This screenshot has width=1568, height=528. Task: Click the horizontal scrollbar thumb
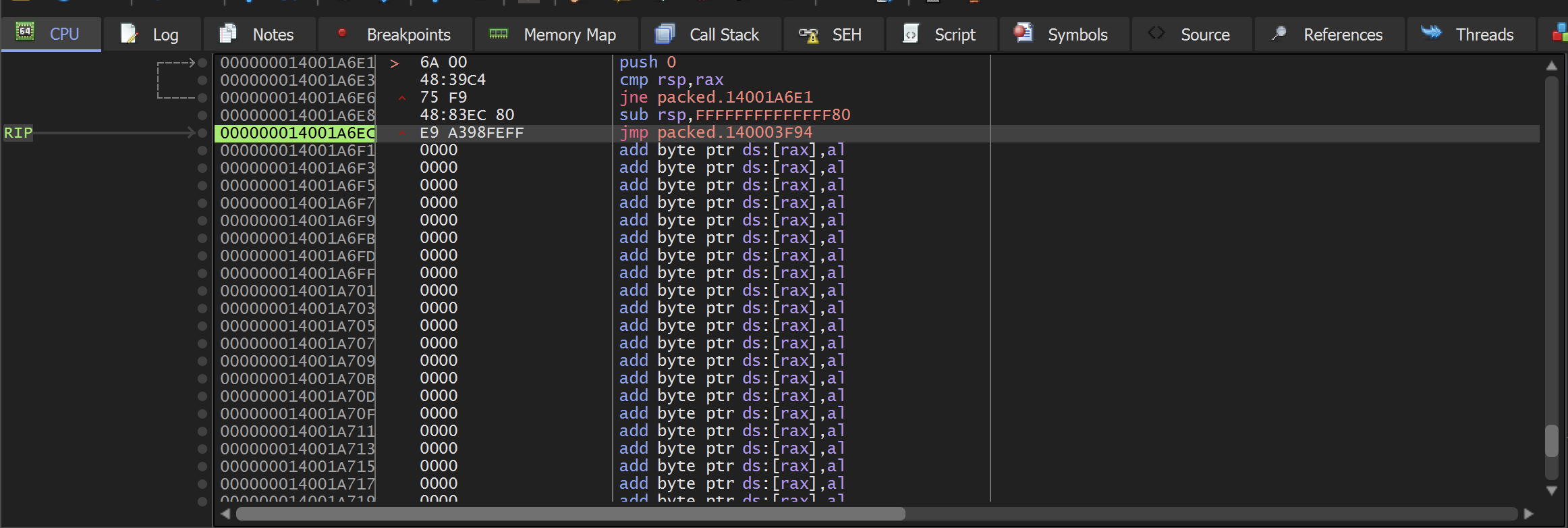pos(570,514)
